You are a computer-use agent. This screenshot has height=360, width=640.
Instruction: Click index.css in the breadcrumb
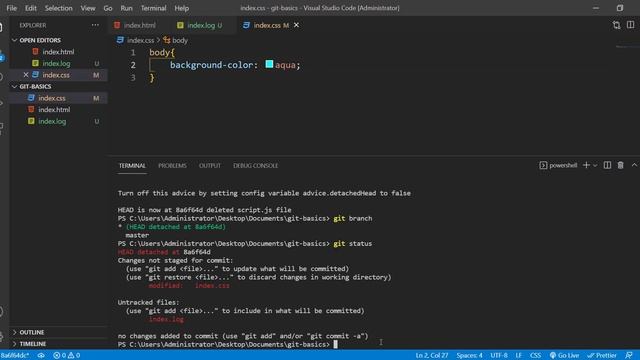point(140,40)
